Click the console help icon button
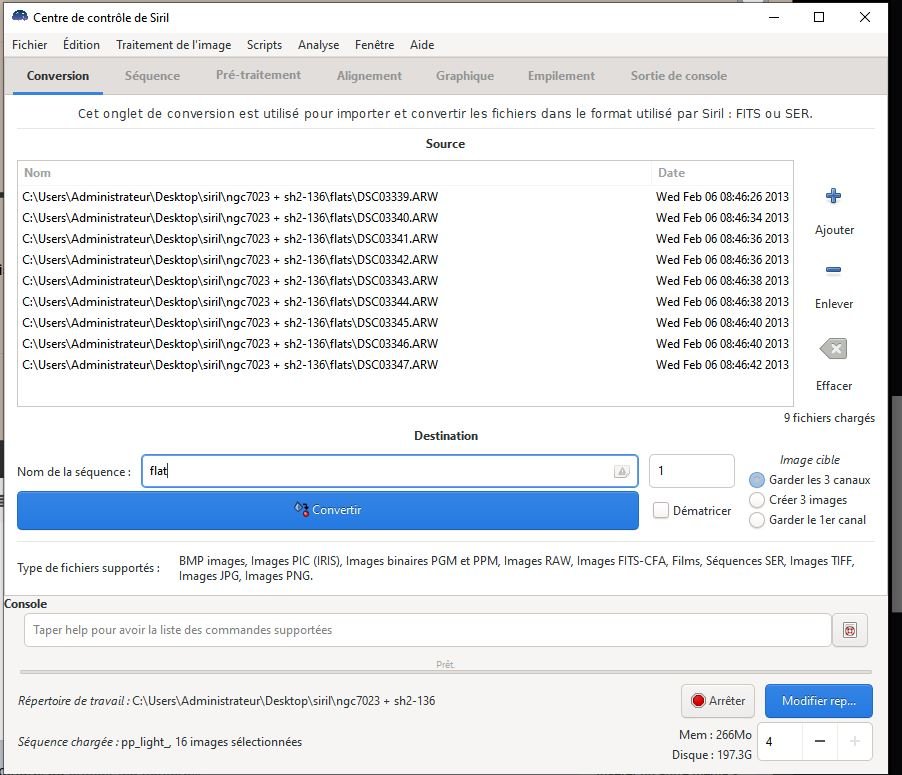 click(850, 630)
